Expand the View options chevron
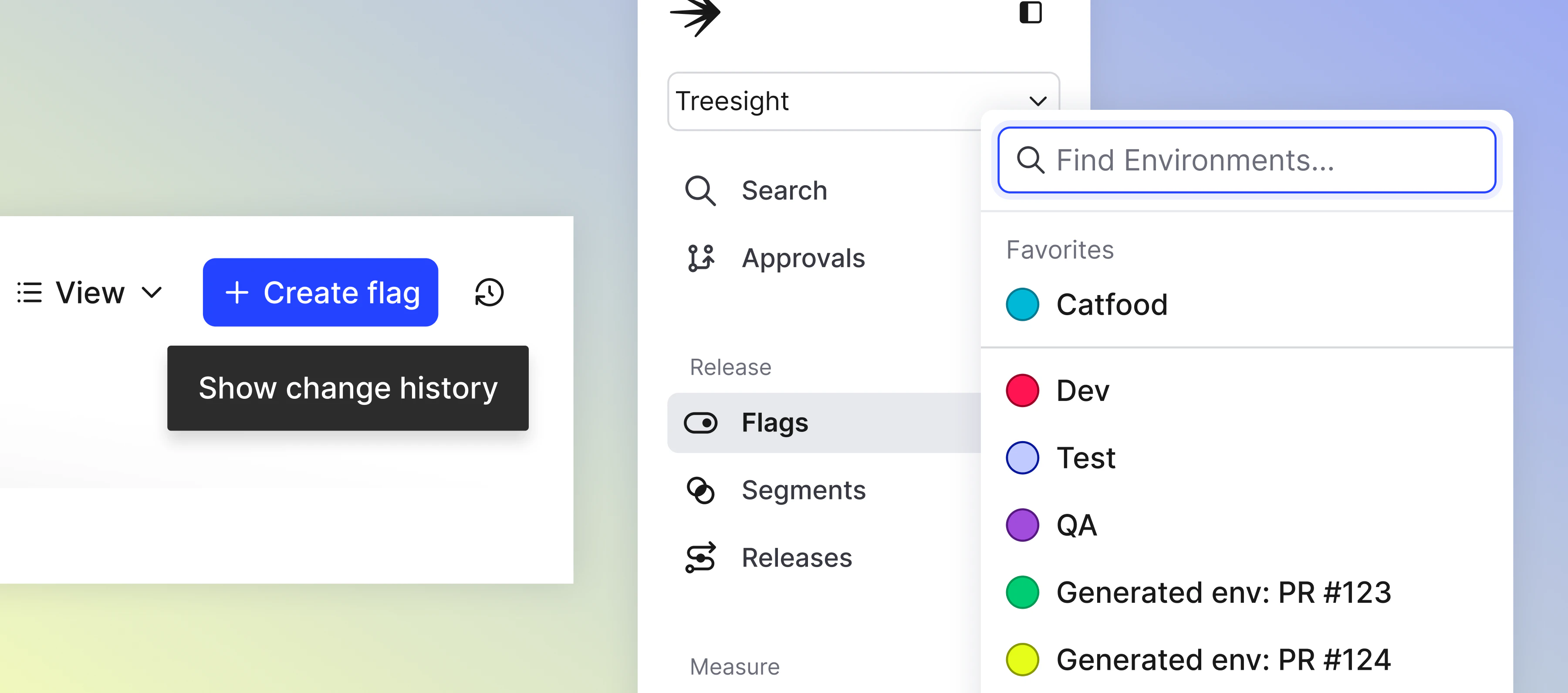 pyautogui.click(x=152, y=292)
